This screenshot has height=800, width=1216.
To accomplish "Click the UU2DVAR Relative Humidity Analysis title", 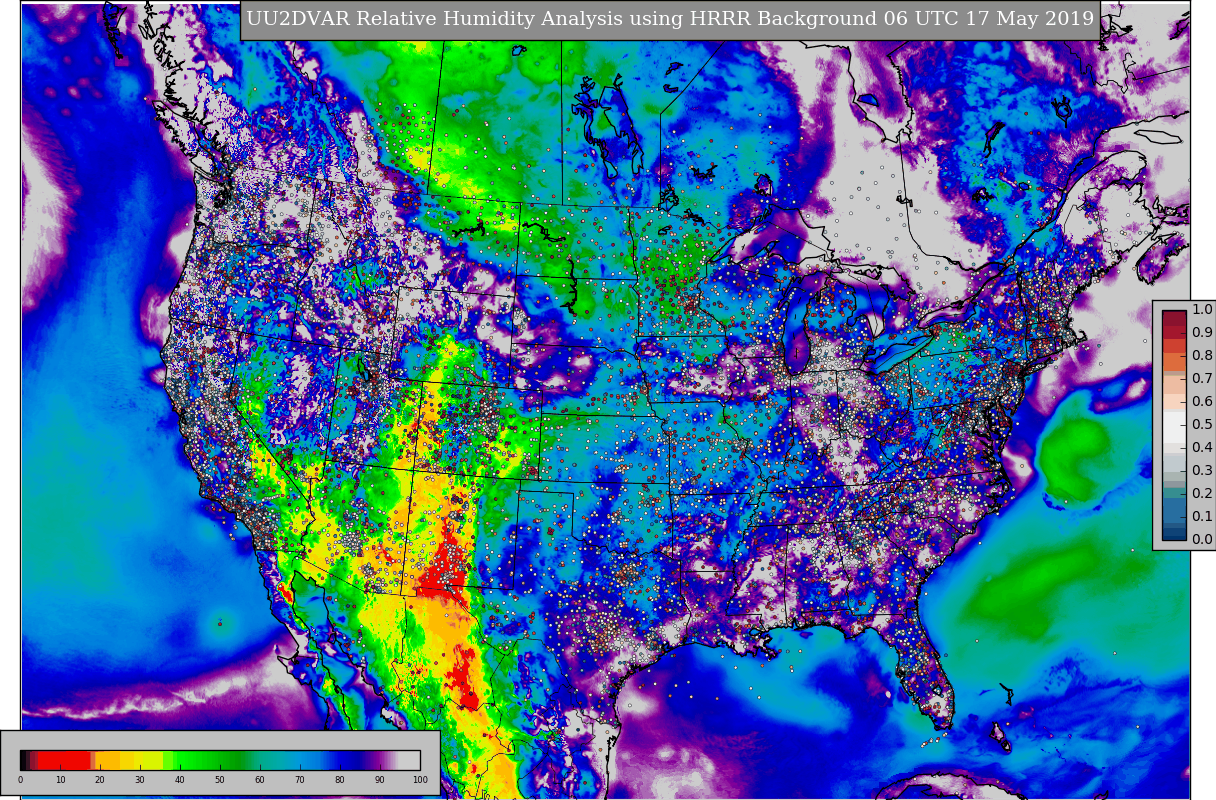I will coord(670,19).
